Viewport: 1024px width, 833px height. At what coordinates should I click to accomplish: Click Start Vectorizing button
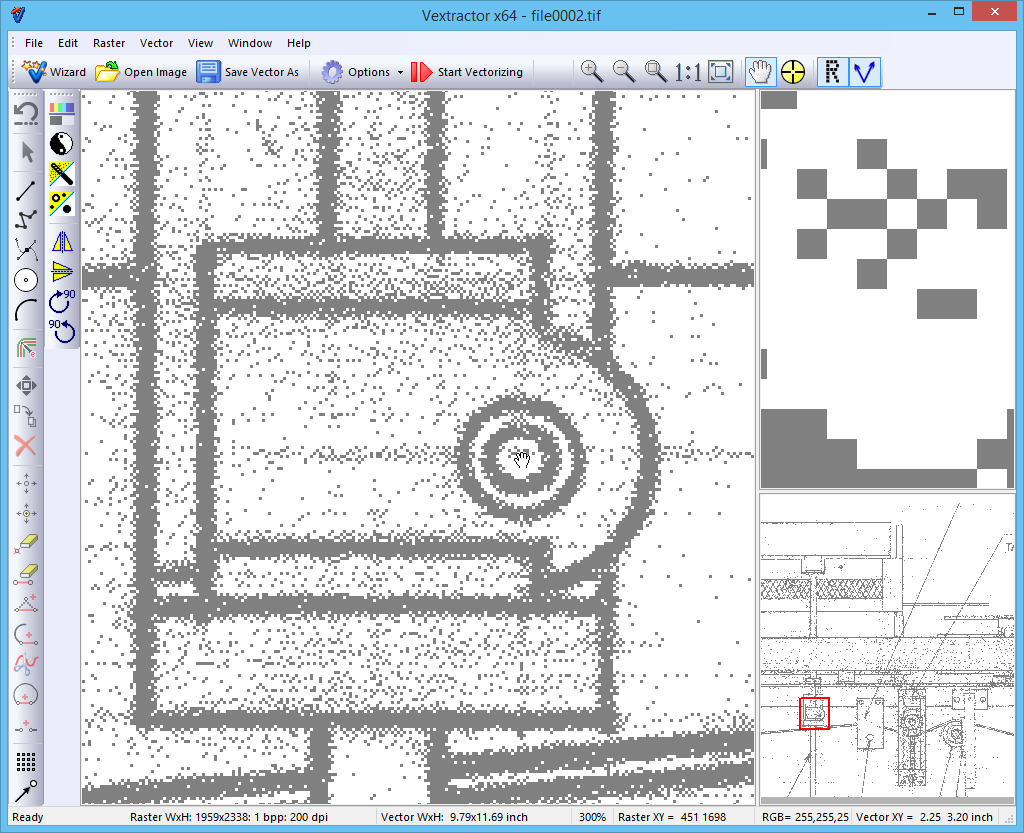[x=467, y=72]
